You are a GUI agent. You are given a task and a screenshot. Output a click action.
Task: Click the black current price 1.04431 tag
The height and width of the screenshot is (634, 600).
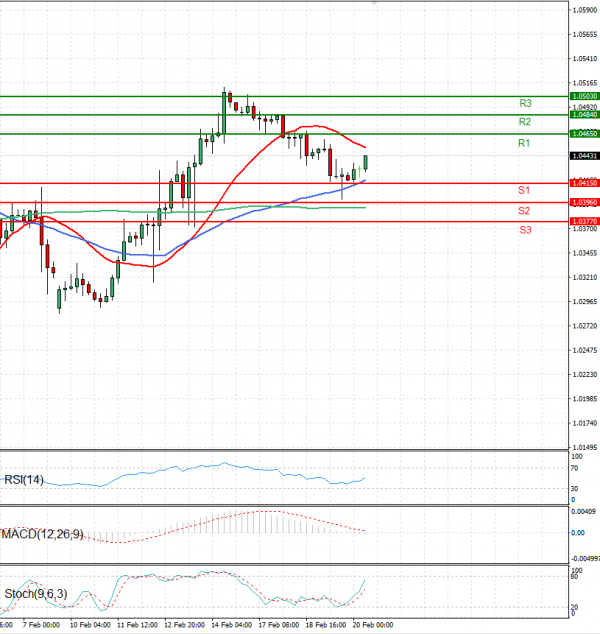584,156
